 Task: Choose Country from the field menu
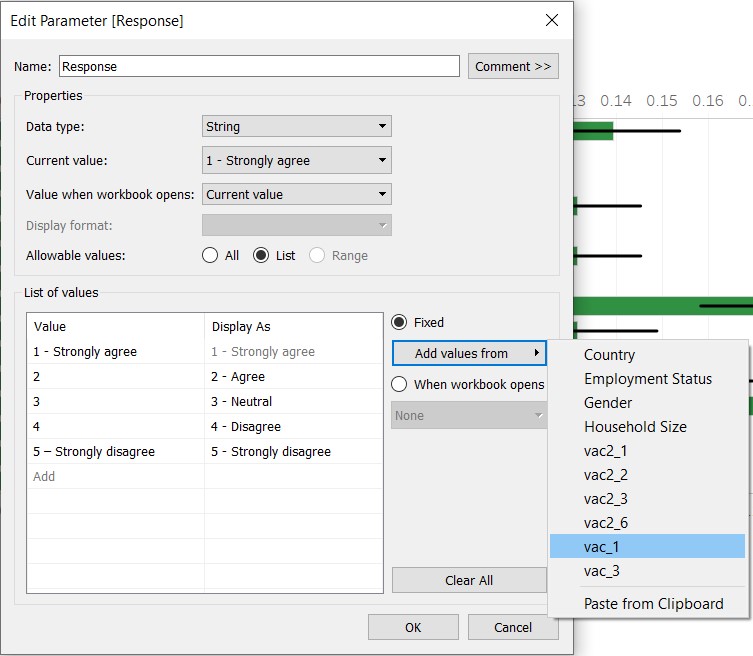[609, 355]
